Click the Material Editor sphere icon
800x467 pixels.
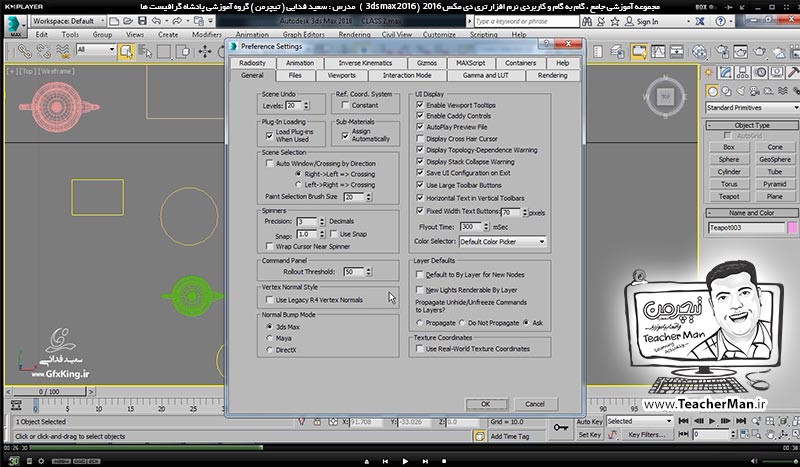click(699, 52)
